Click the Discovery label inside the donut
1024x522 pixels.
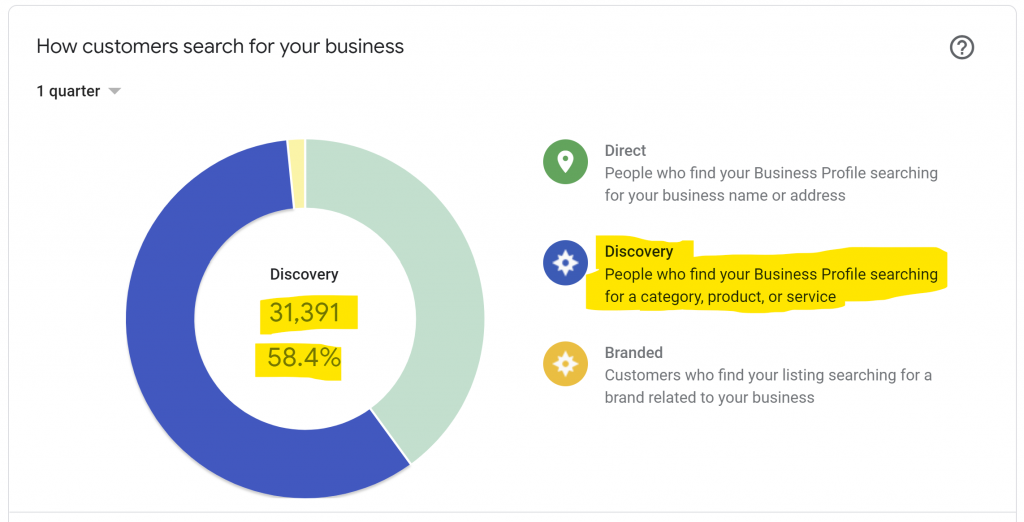(304, 274)
